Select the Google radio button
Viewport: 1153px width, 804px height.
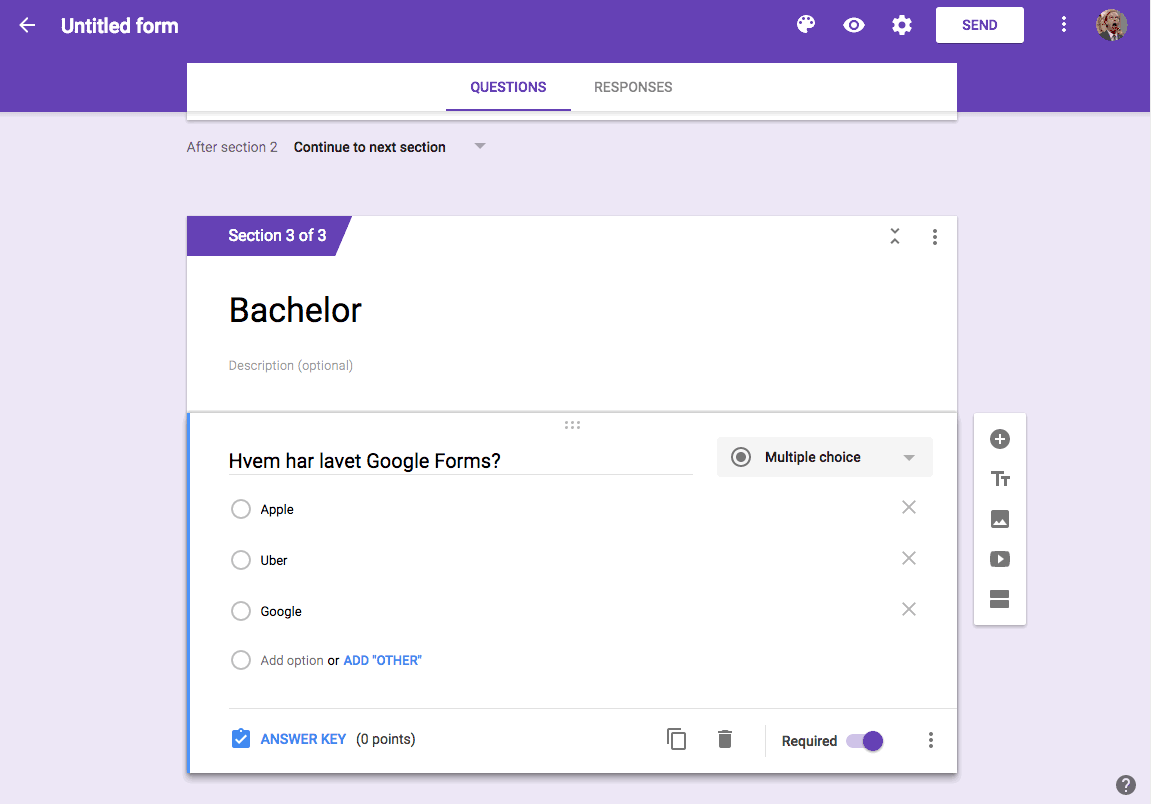click(240, 611)
